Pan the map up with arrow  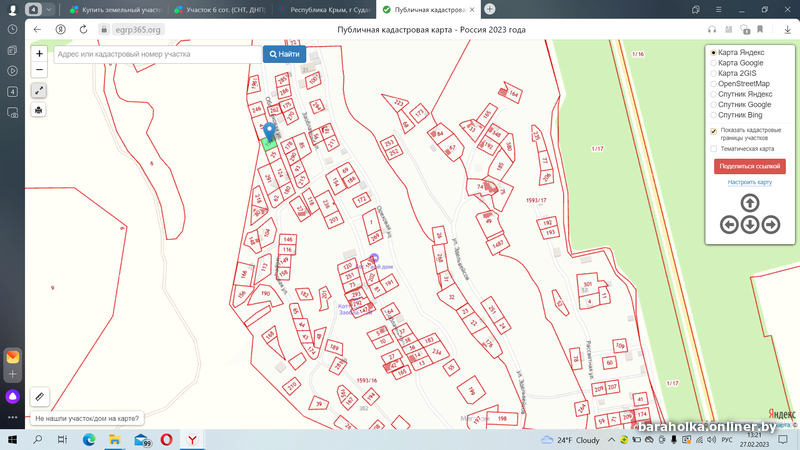[749, 203]
